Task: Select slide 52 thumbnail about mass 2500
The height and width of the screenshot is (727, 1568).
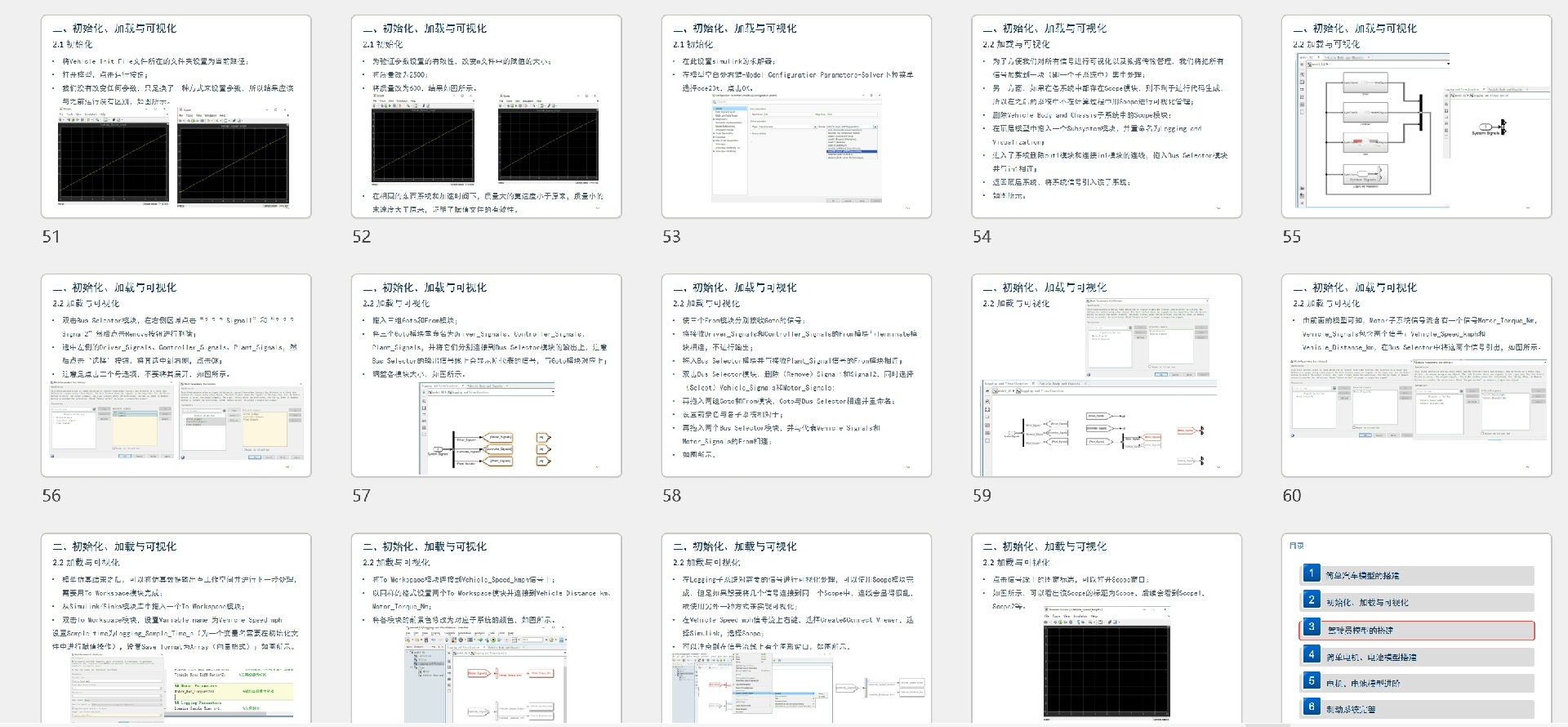Action: (x=487, y=117)
